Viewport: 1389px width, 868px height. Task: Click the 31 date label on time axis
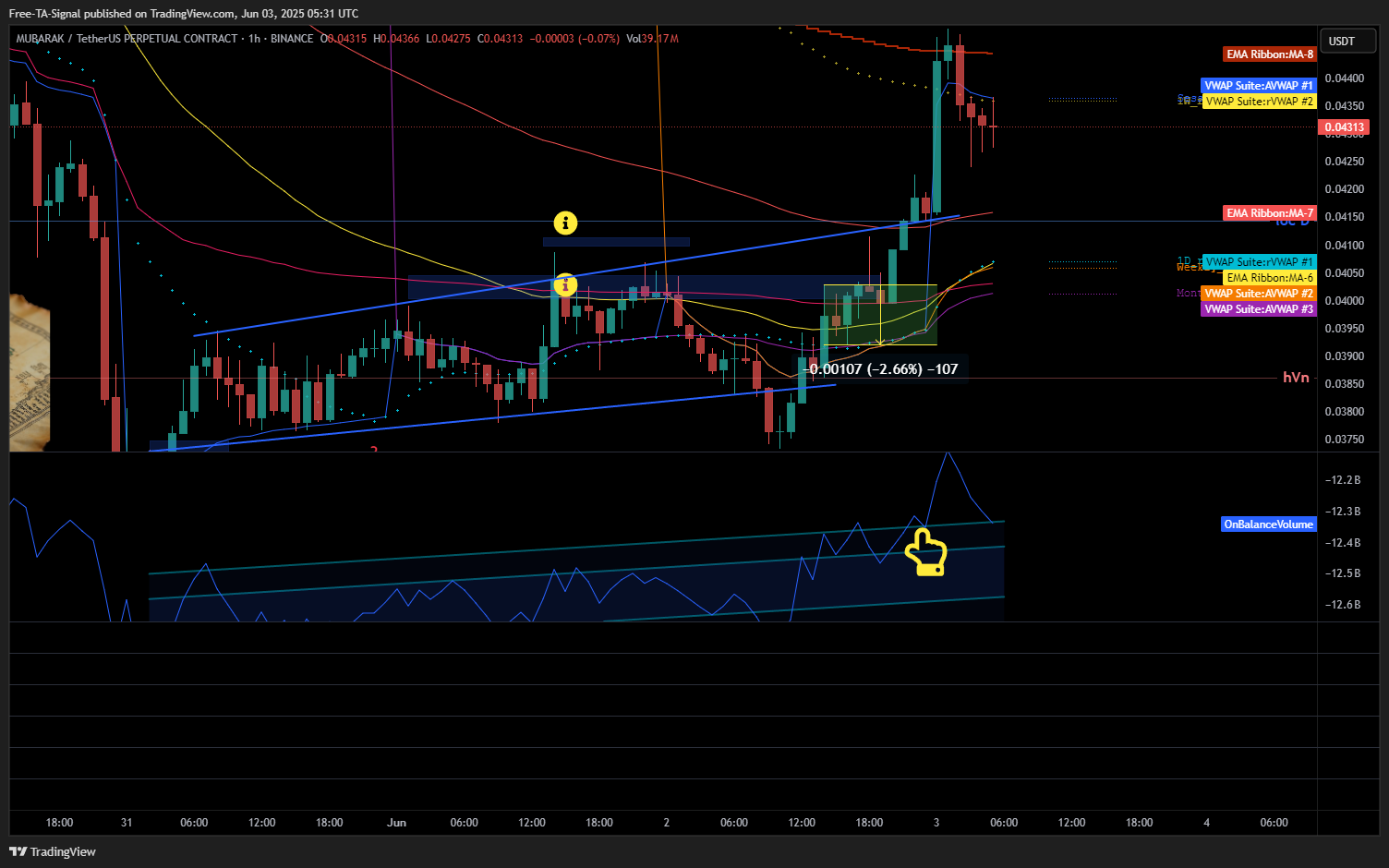tap(127, 823)
